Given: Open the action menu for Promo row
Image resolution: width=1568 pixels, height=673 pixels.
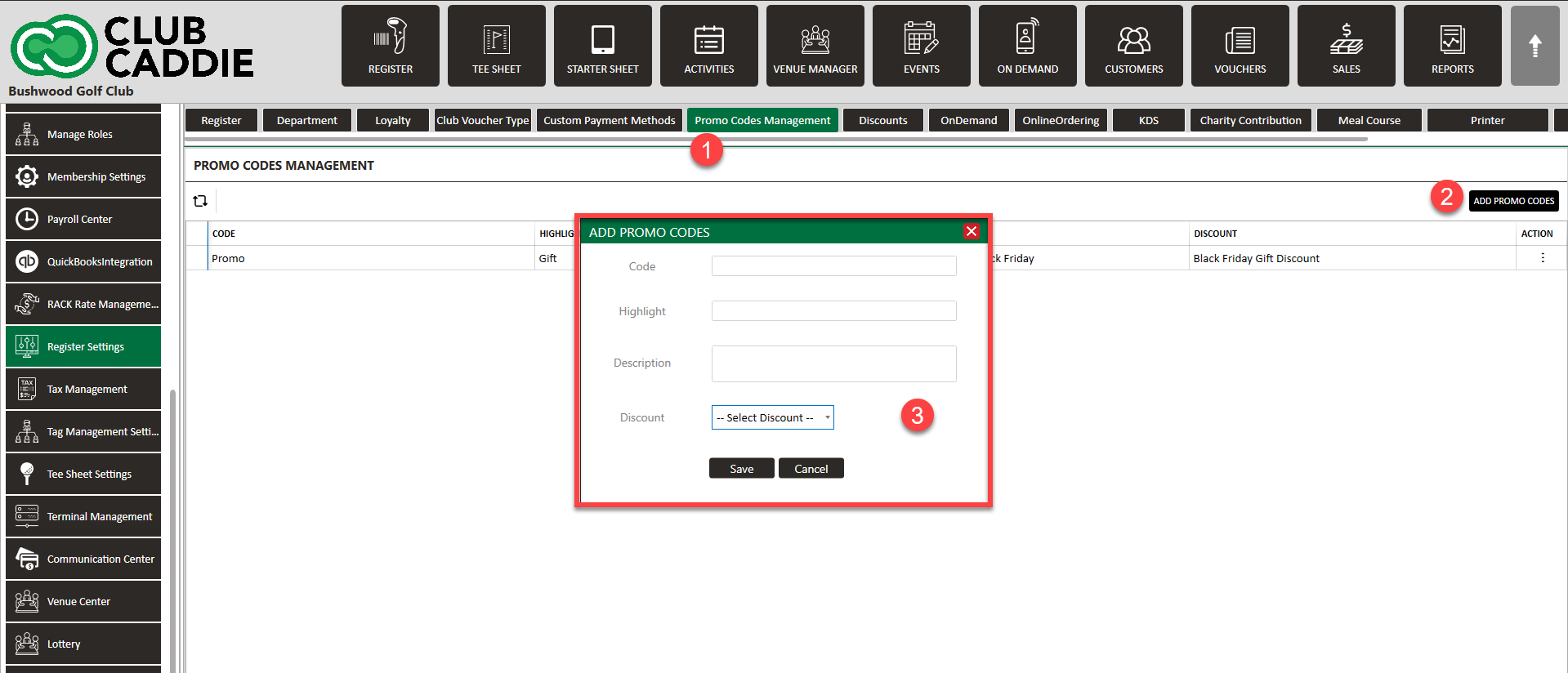Looking at the screenshot, I should pos(1542,258).
